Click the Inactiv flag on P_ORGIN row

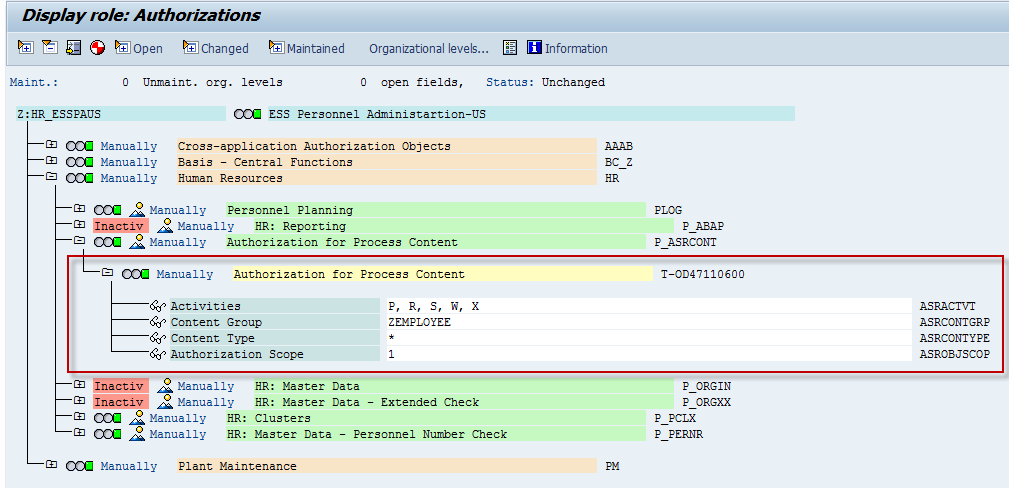pos(121,386)
